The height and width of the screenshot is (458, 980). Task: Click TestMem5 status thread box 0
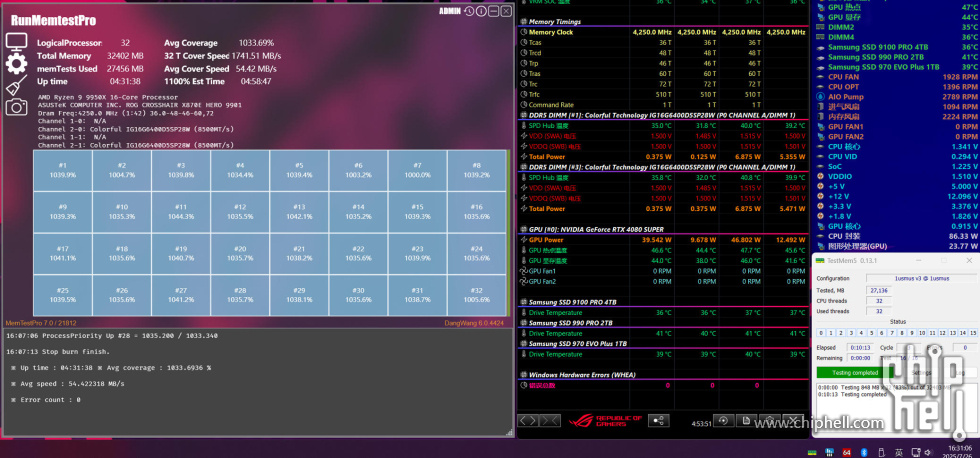pyautogui.click(x=821, y=332)
